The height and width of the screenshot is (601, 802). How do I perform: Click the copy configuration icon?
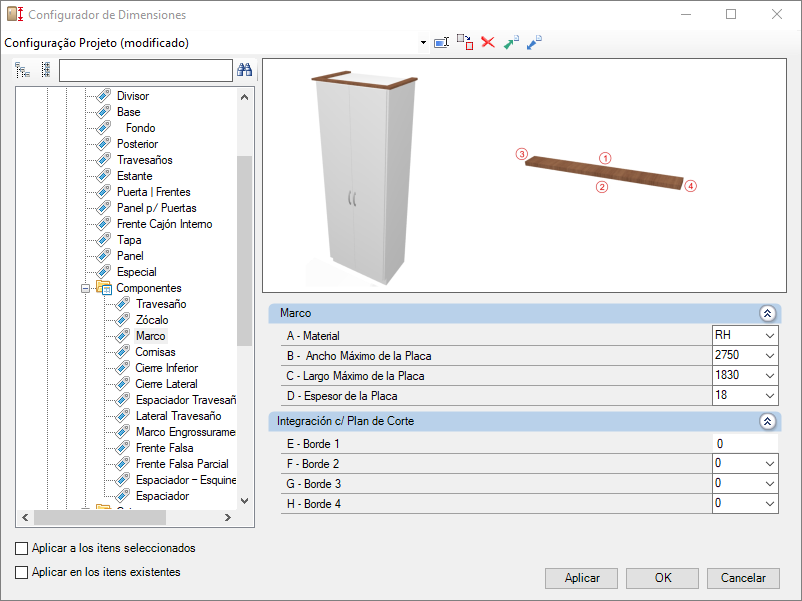coord(464,42)
